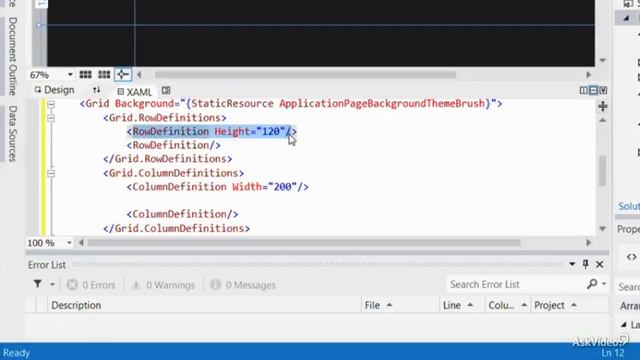
Task: Collapse the Grid.ColumnDefinitions node
Action: (51, 173)
